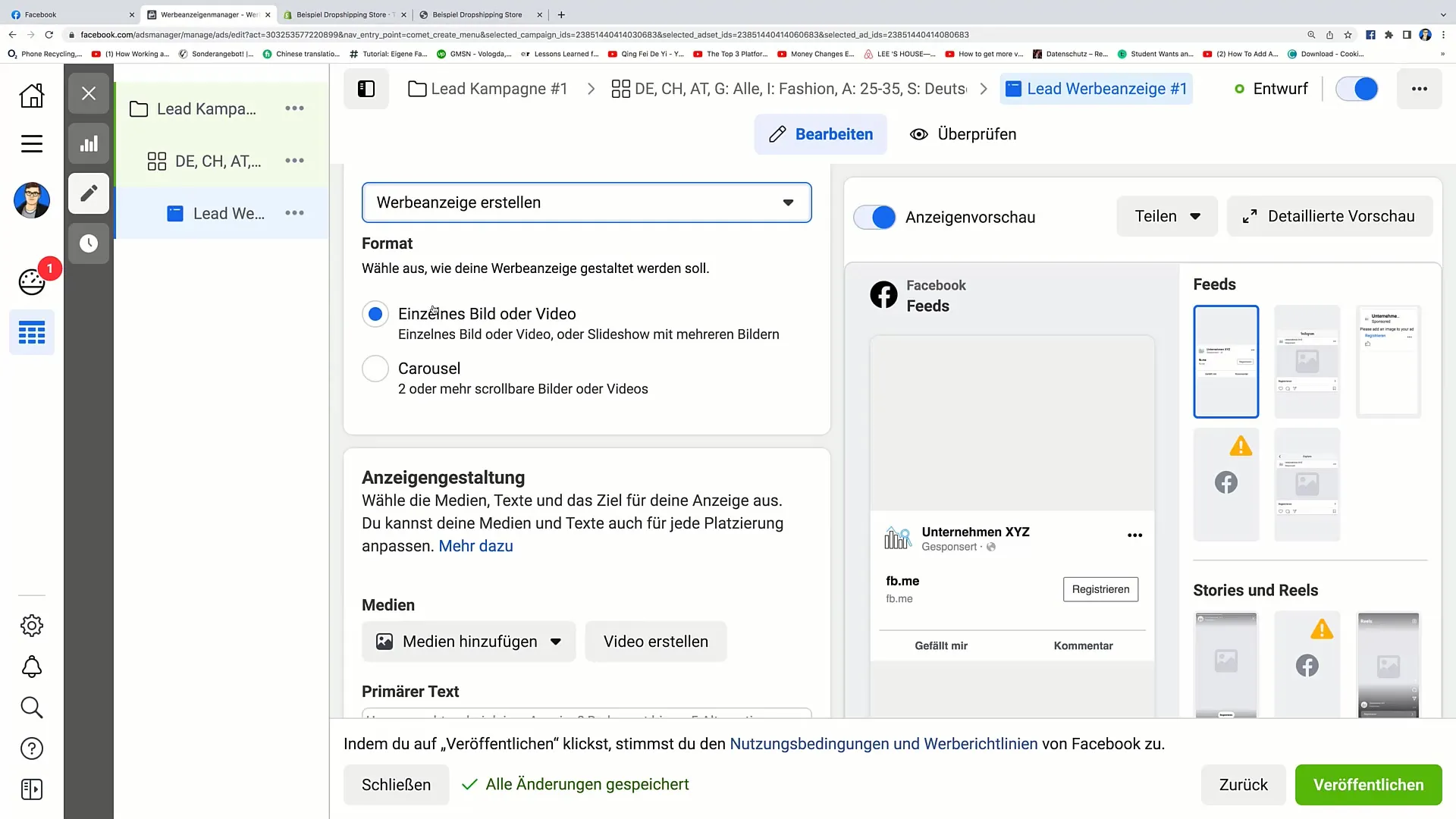Click the sidebar panel toggle icon at bottom left
This screenshot has height=819, width=1456.
tap(32, 789)
